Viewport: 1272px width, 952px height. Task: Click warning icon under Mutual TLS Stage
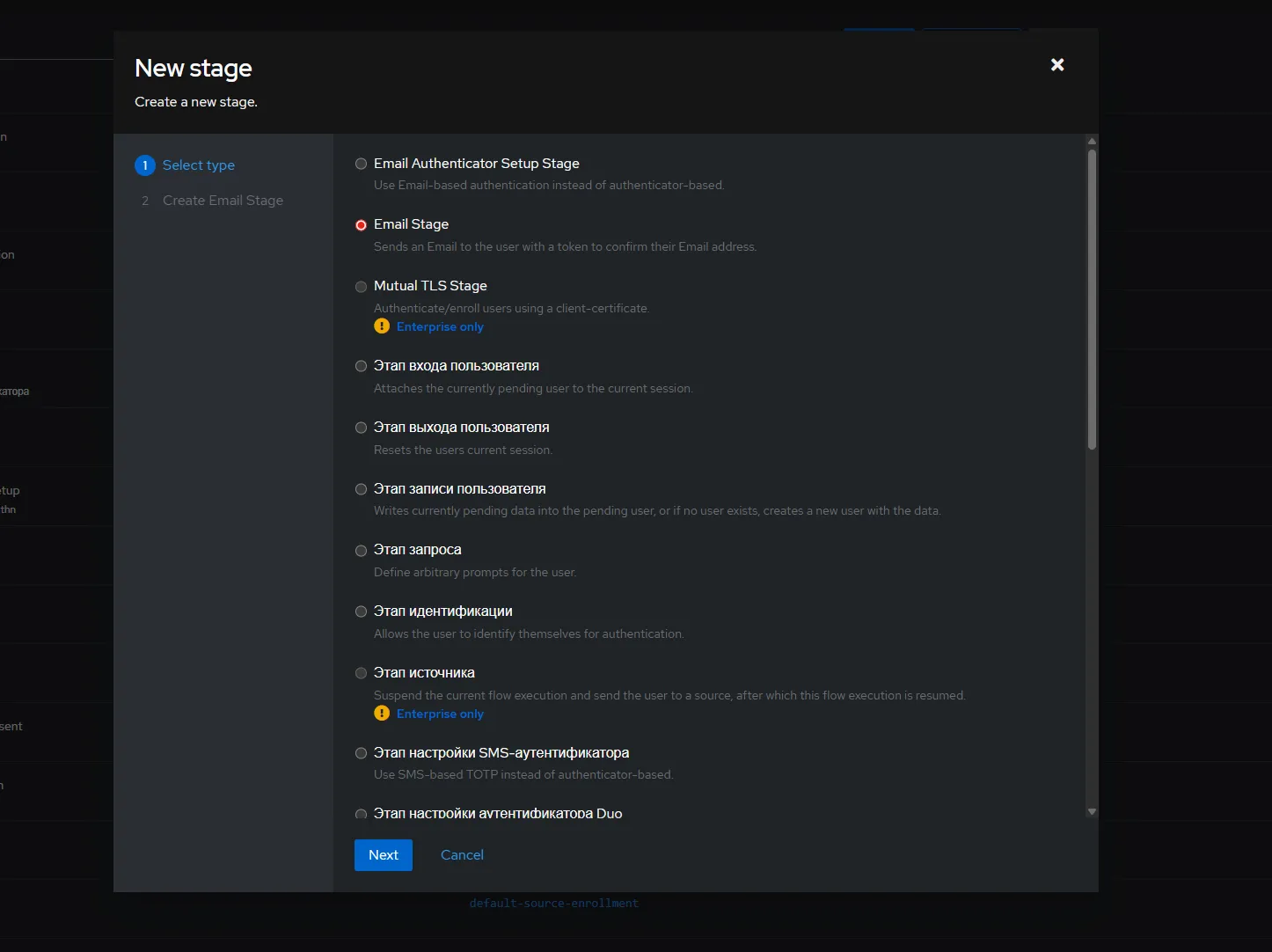click(382, 326)
